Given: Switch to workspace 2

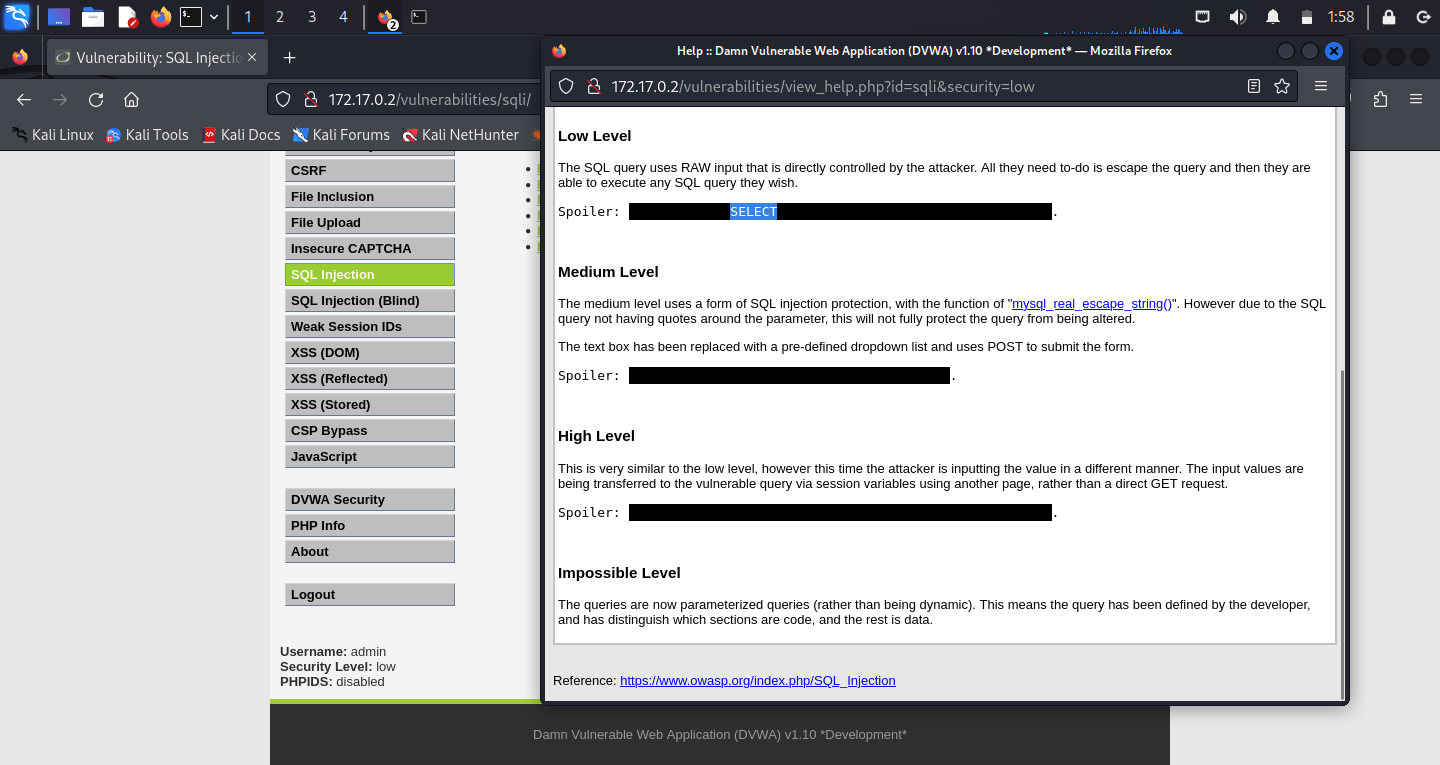Looking at the screenshot, I should pyautogui.click(x=279, y=17).
